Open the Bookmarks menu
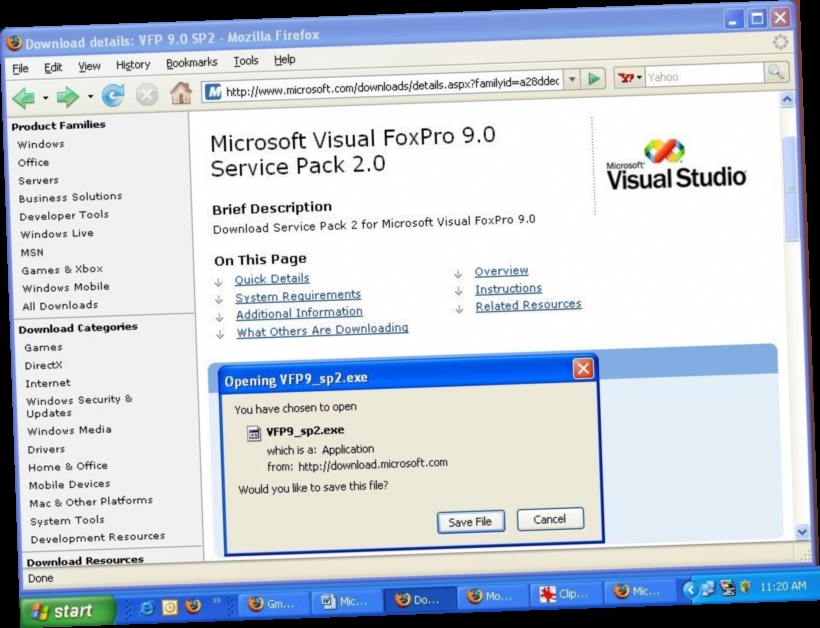This screenshot has width=820, height=628. click(x=191, y=63)
